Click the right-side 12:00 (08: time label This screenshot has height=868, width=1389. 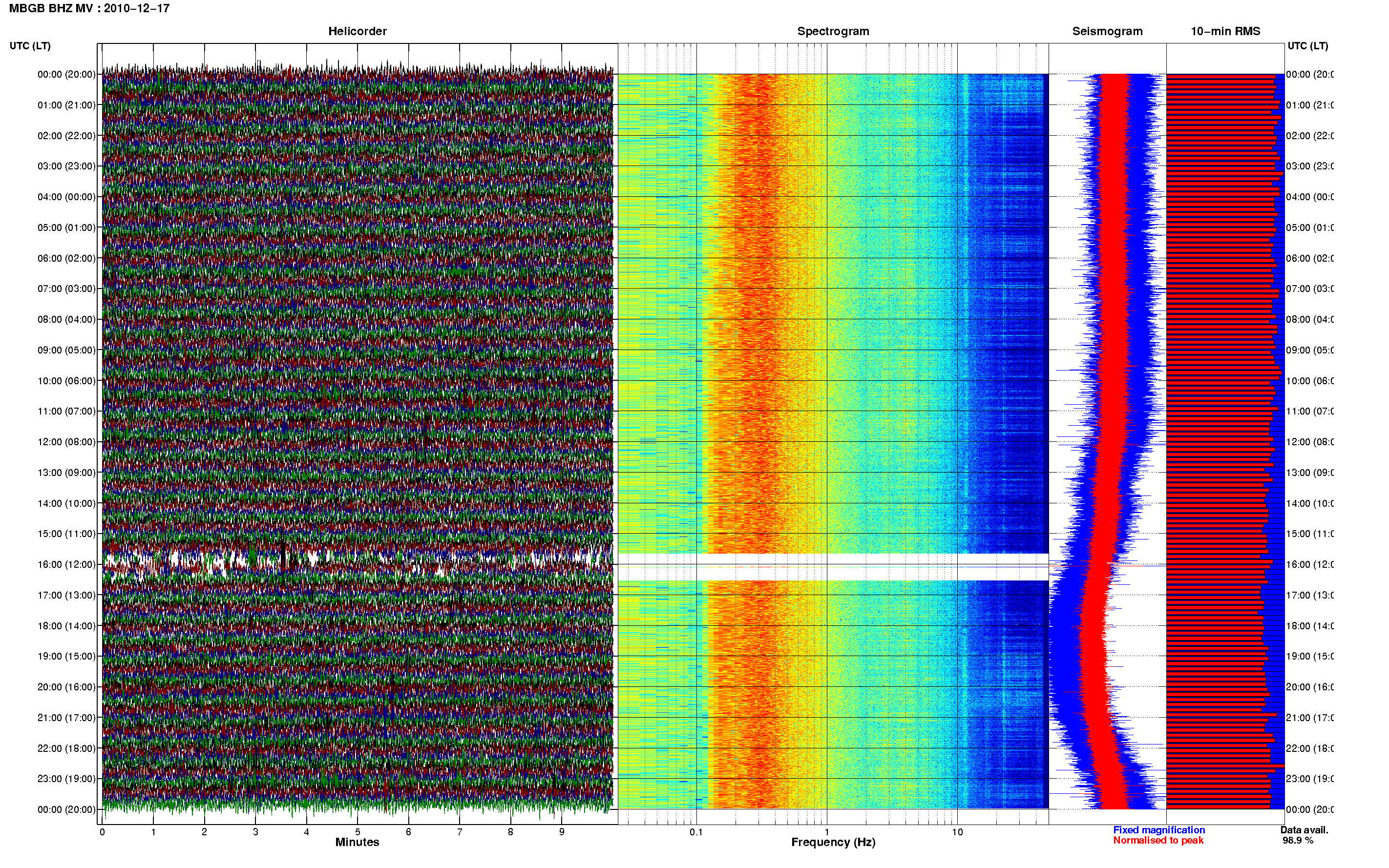point(1310,442)
